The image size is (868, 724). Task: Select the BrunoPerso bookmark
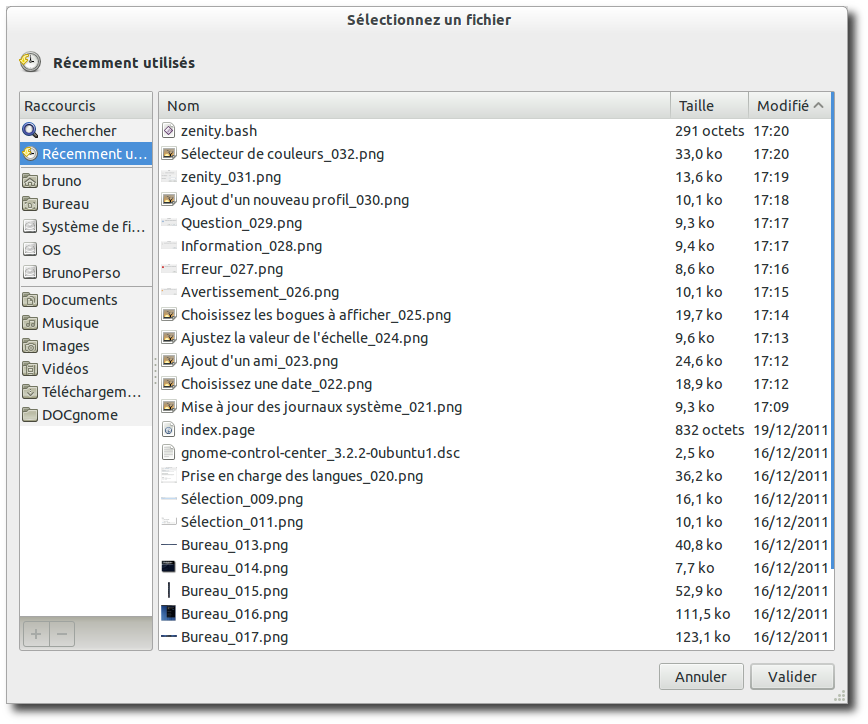click(80, 273)
